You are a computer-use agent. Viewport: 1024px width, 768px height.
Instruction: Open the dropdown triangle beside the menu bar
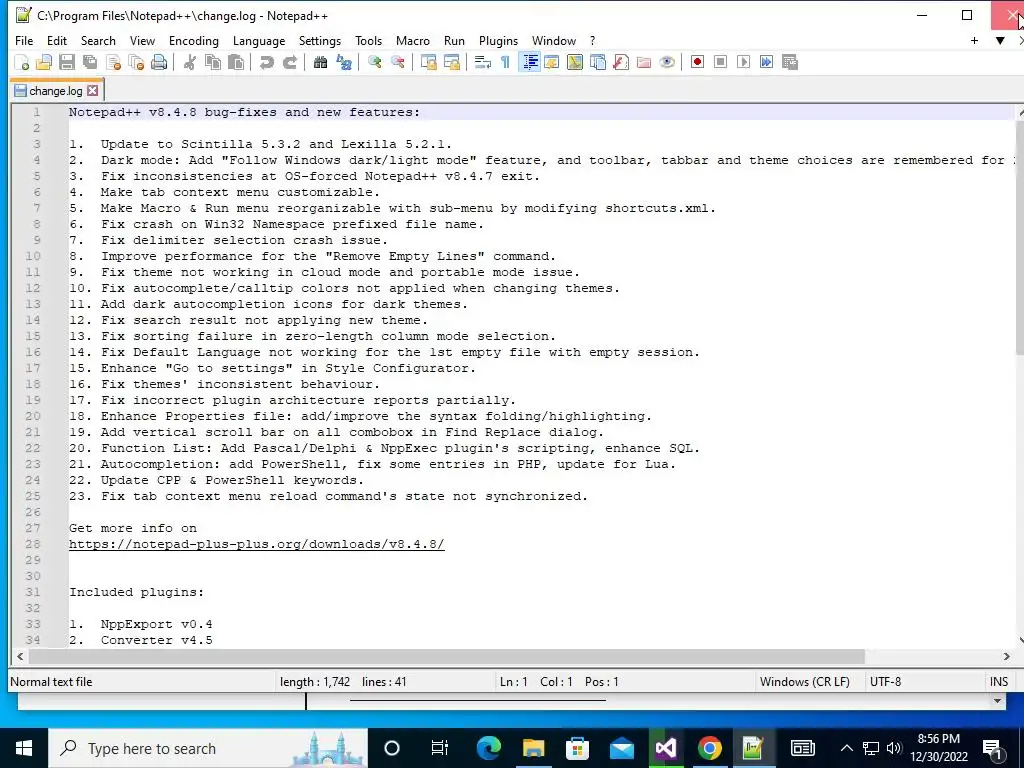(x=1000, y=40)
